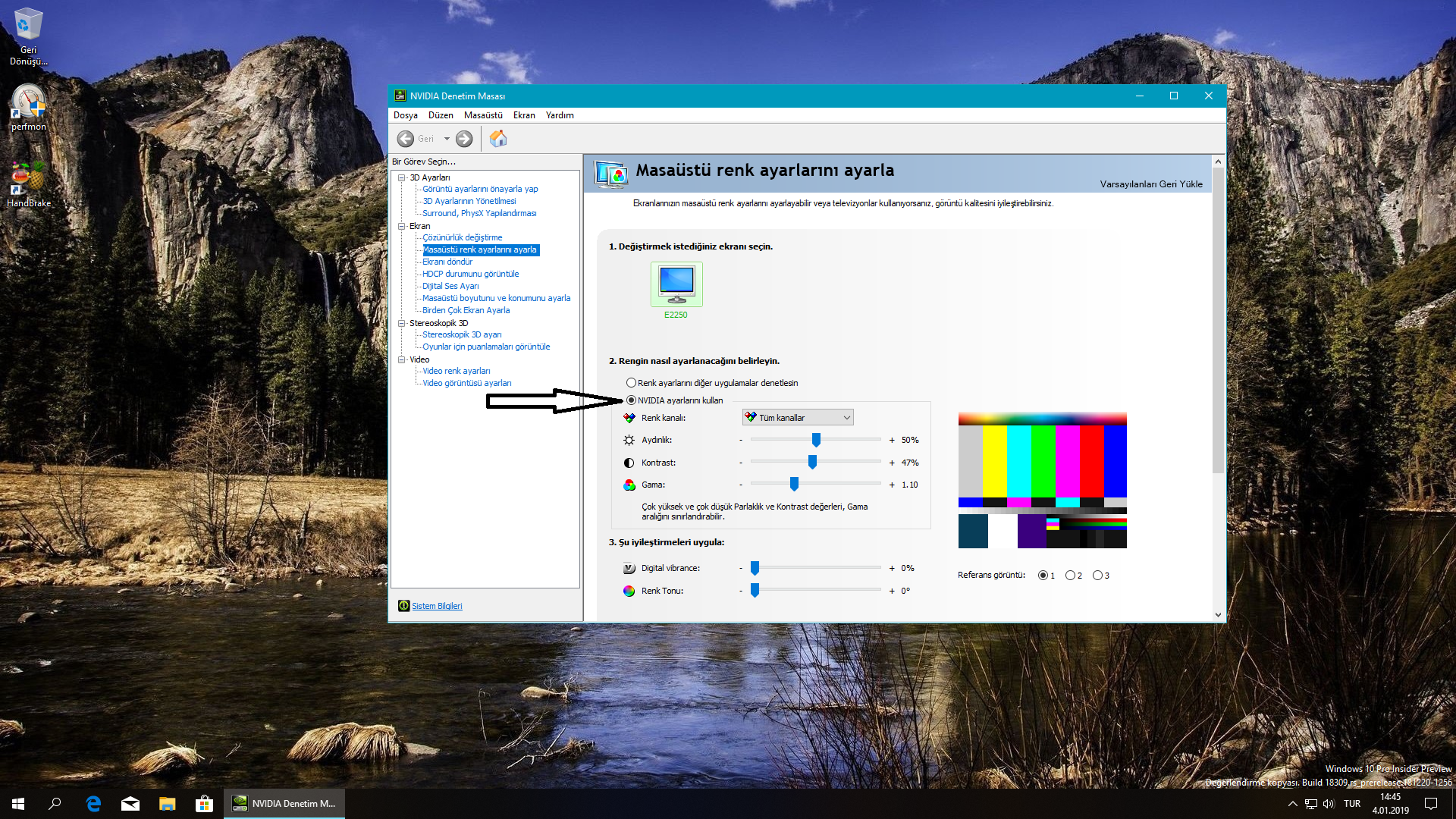Click the taskbar search icon

(x=55, y=804)
